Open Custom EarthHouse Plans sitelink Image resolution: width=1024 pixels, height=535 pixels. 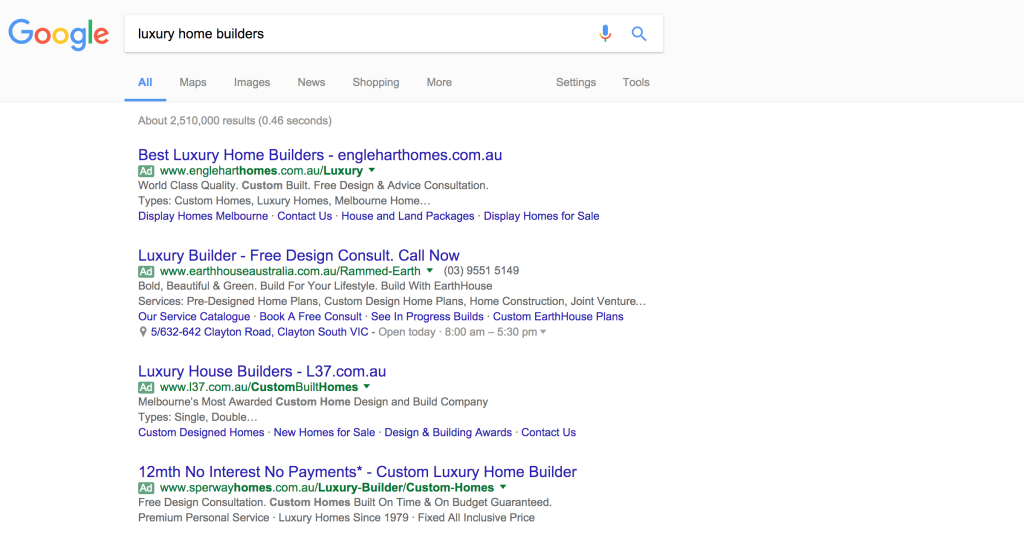pos(558,317)
